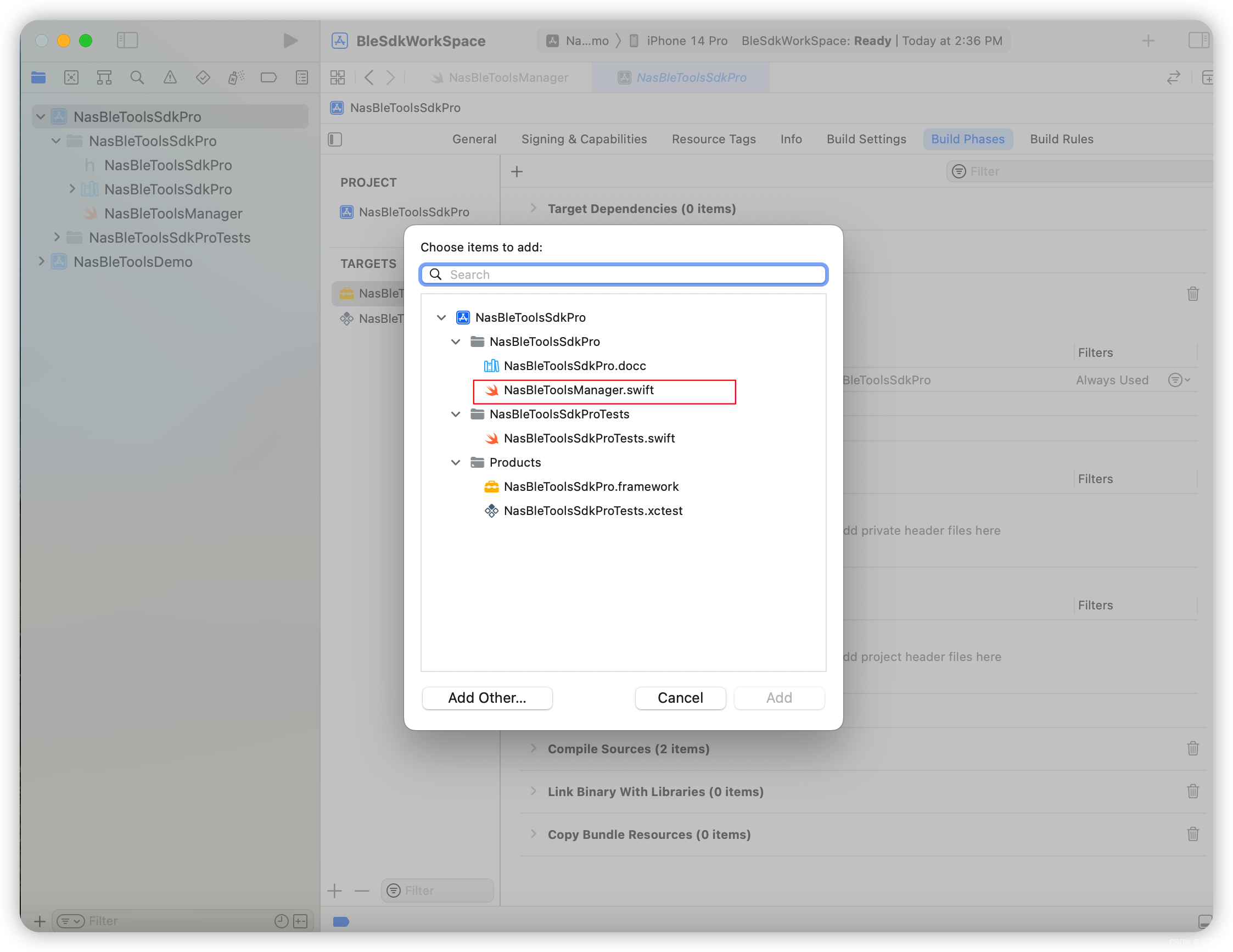Screen dimensions: 1233x952
Task: Expand the Target Dependencies section
Action: click(x=534, y=208)
